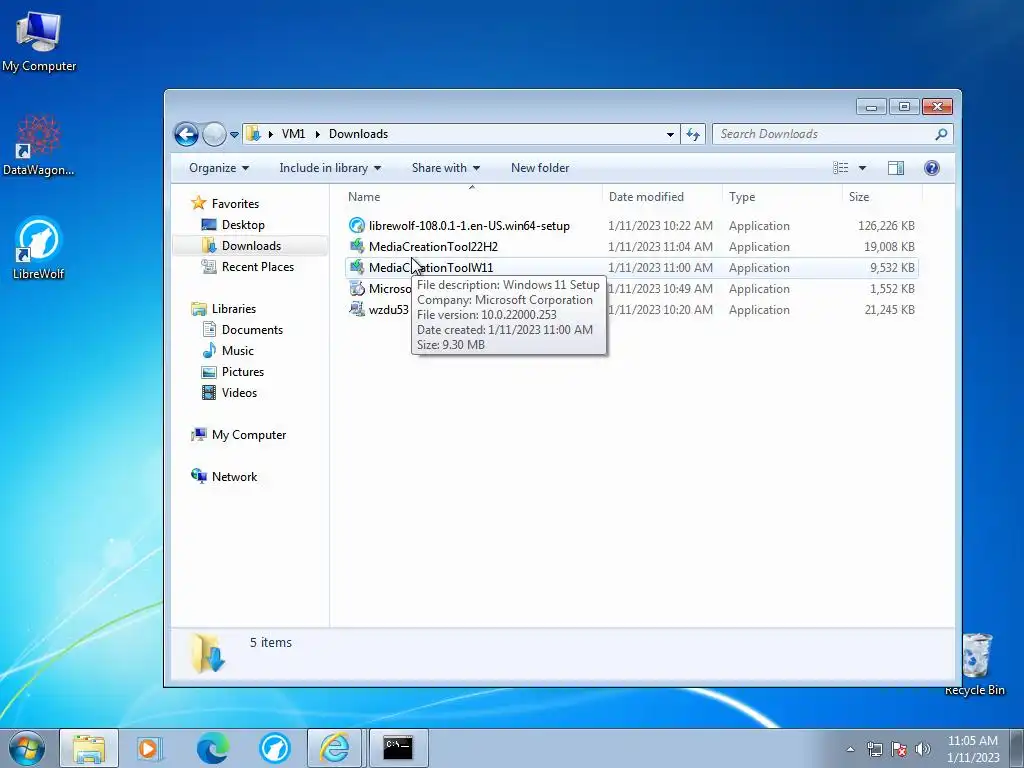Image resolution: width=1024 pixels, height=768 pixels.
Task: Click the 1/11/2023 10:49 AM date cell
Action: tap(660, 289)
